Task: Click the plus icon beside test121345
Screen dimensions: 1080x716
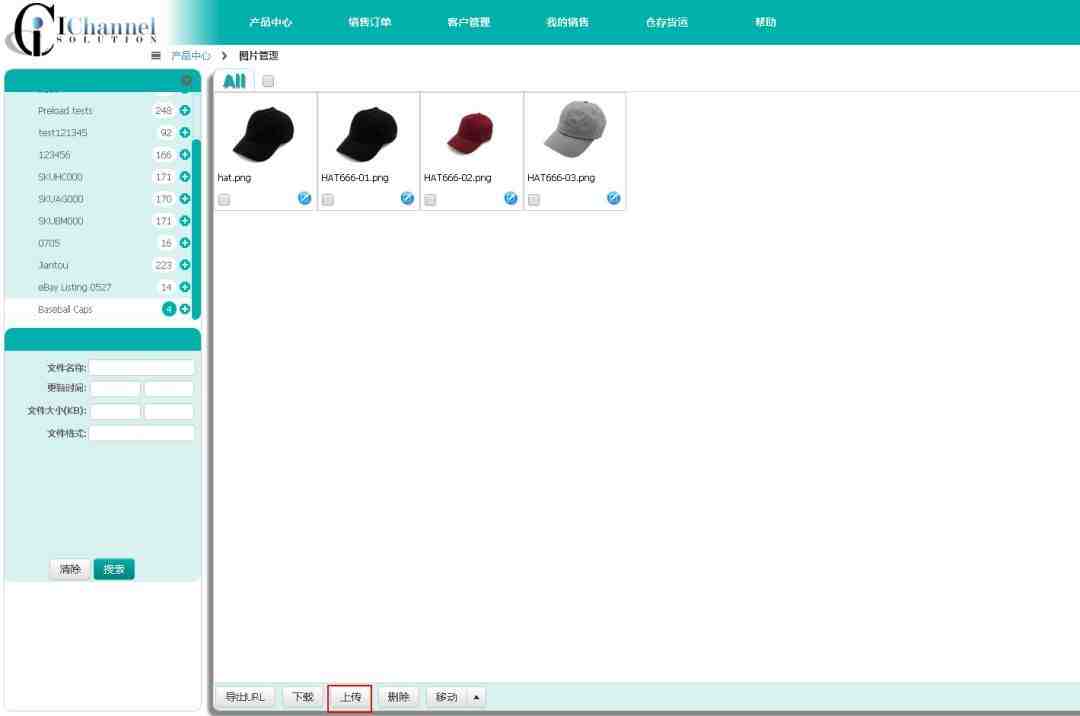Action: [x=185, y=132]
